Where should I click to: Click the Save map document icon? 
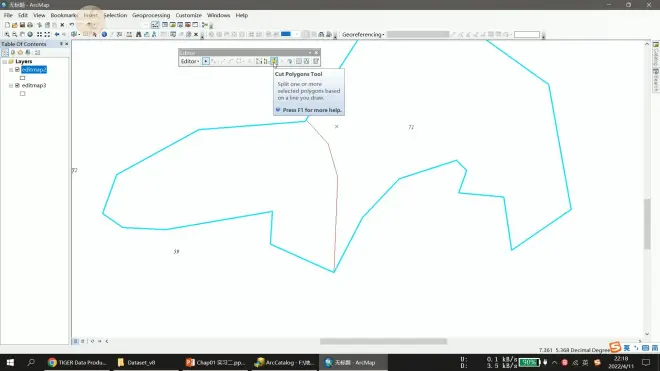coord(22,25)
